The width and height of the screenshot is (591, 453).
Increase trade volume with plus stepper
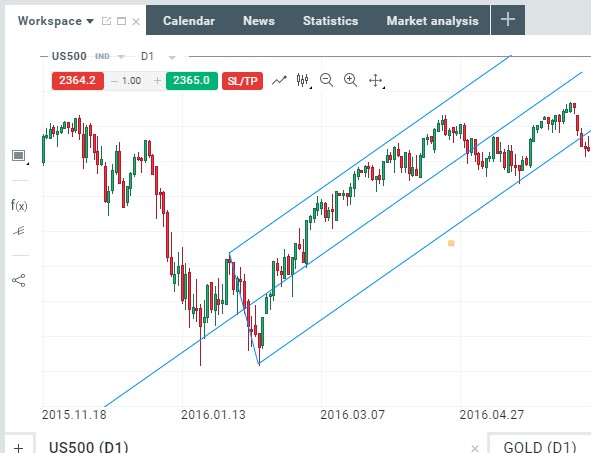[x=157, y=81]
